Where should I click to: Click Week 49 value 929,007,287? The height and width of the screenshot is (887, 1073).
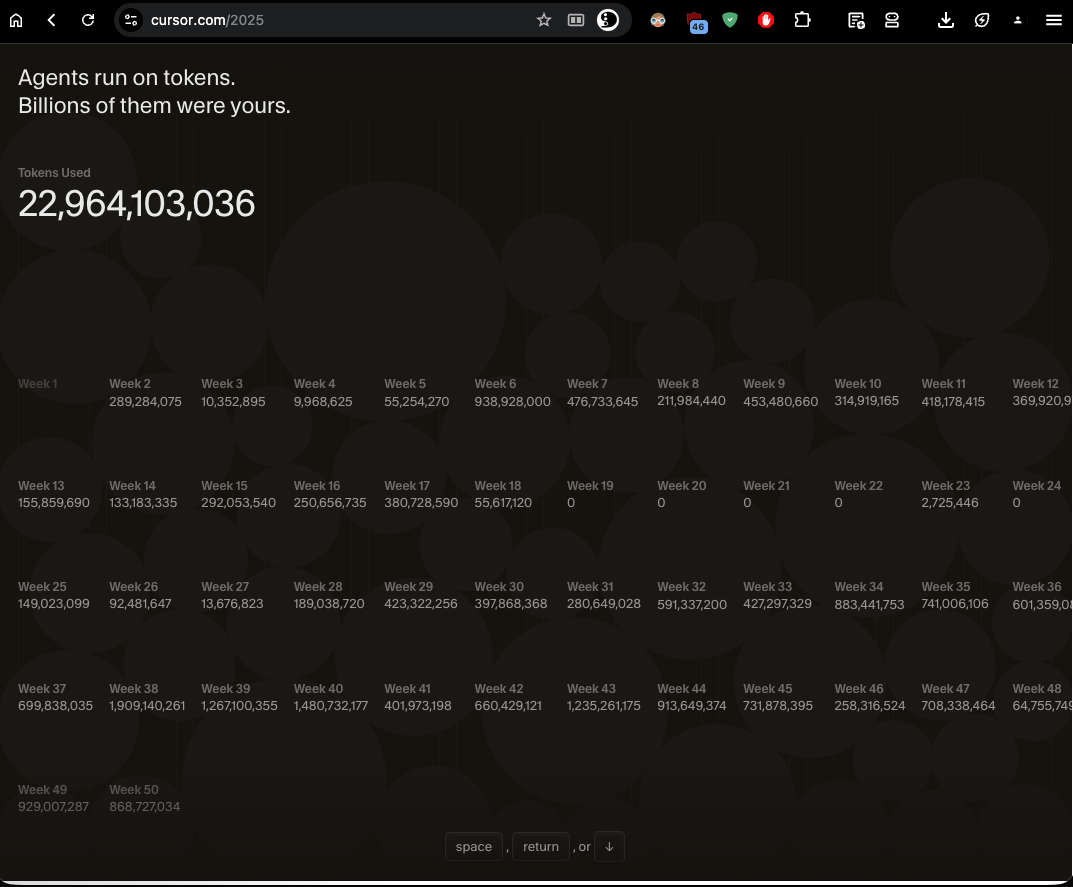53,806
